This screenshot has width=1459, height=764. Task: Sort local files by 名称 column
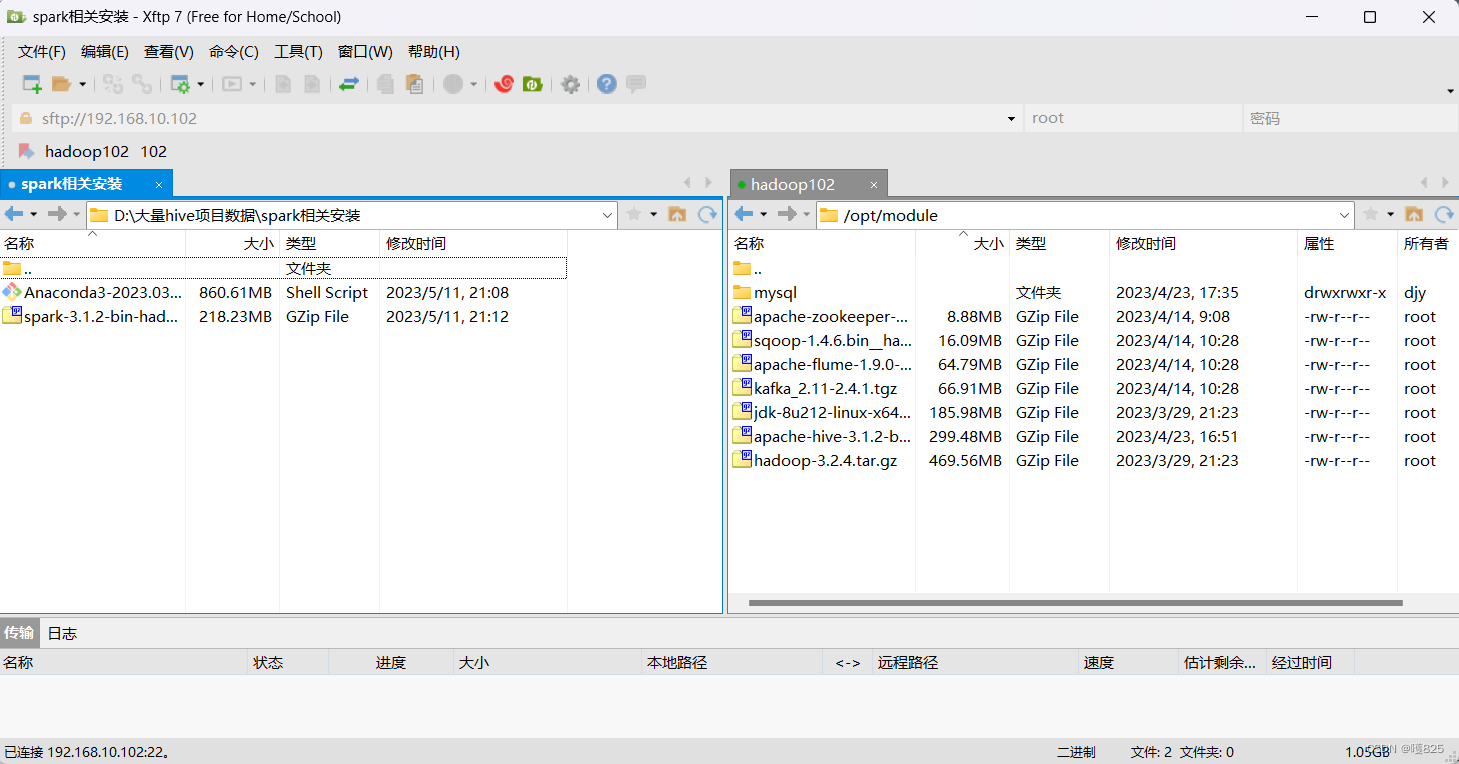coord(92,243)
